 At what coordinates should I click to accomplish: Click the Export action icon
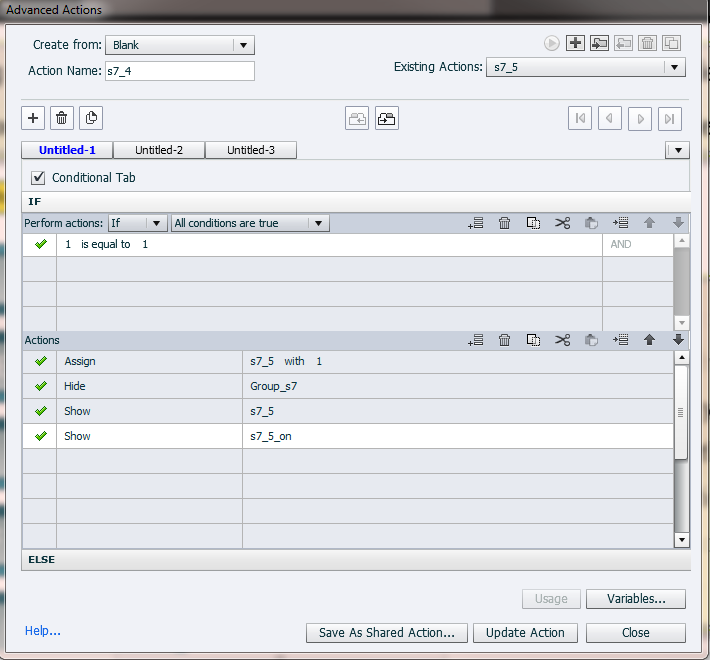click(624, 43)
